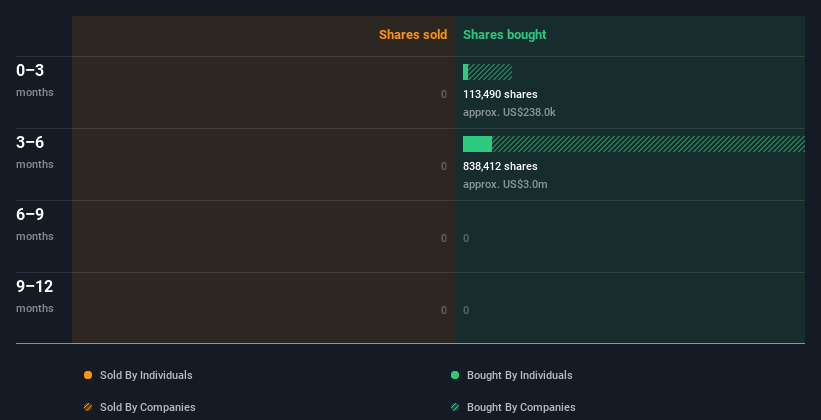This screenshot has height=420, width=821.
Task: Click the 6–9 months row label
Action: [35, 224]
